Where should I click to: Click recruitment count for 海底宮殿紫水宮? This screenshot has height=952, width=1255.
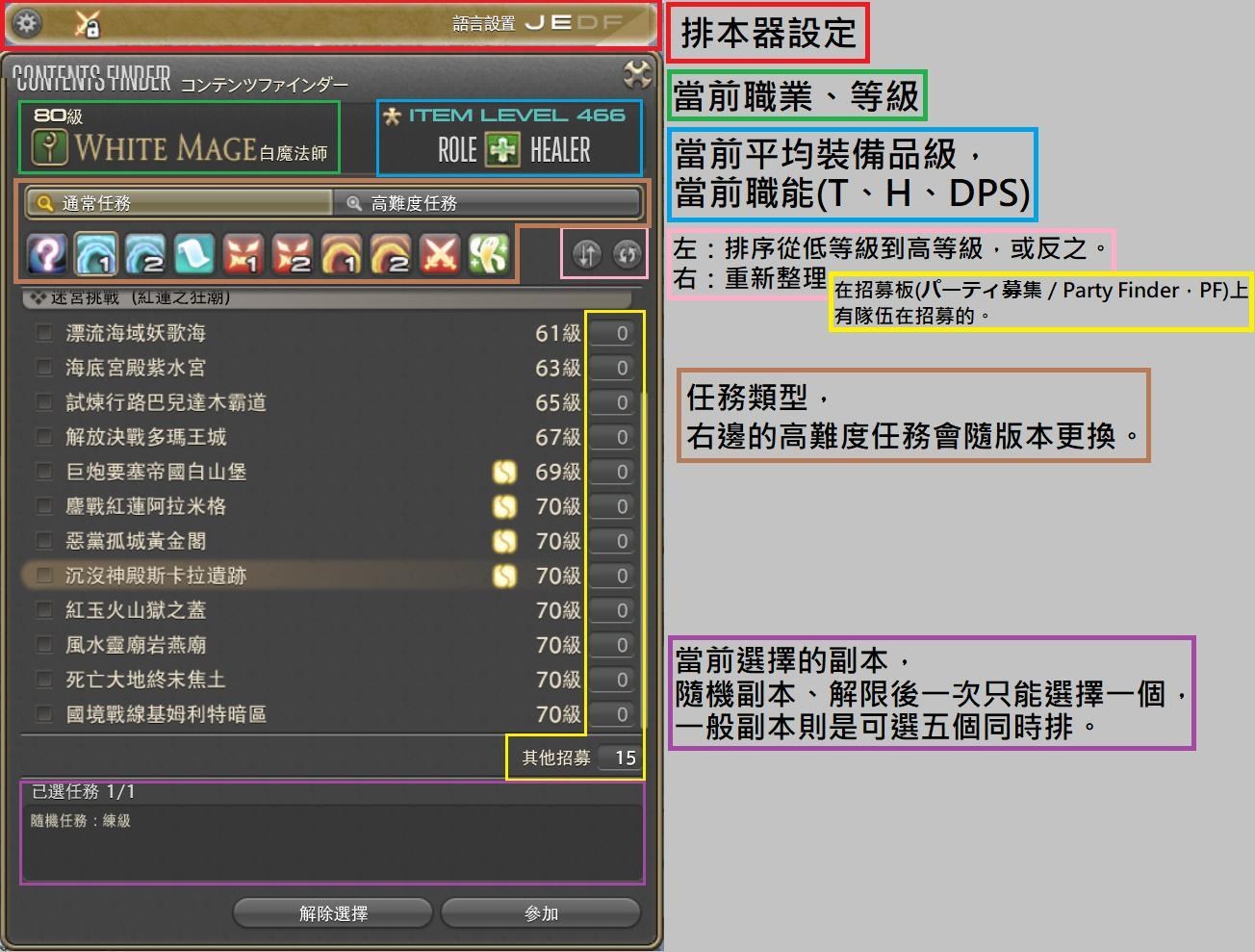pyautogui.click(x=612, y=368)
